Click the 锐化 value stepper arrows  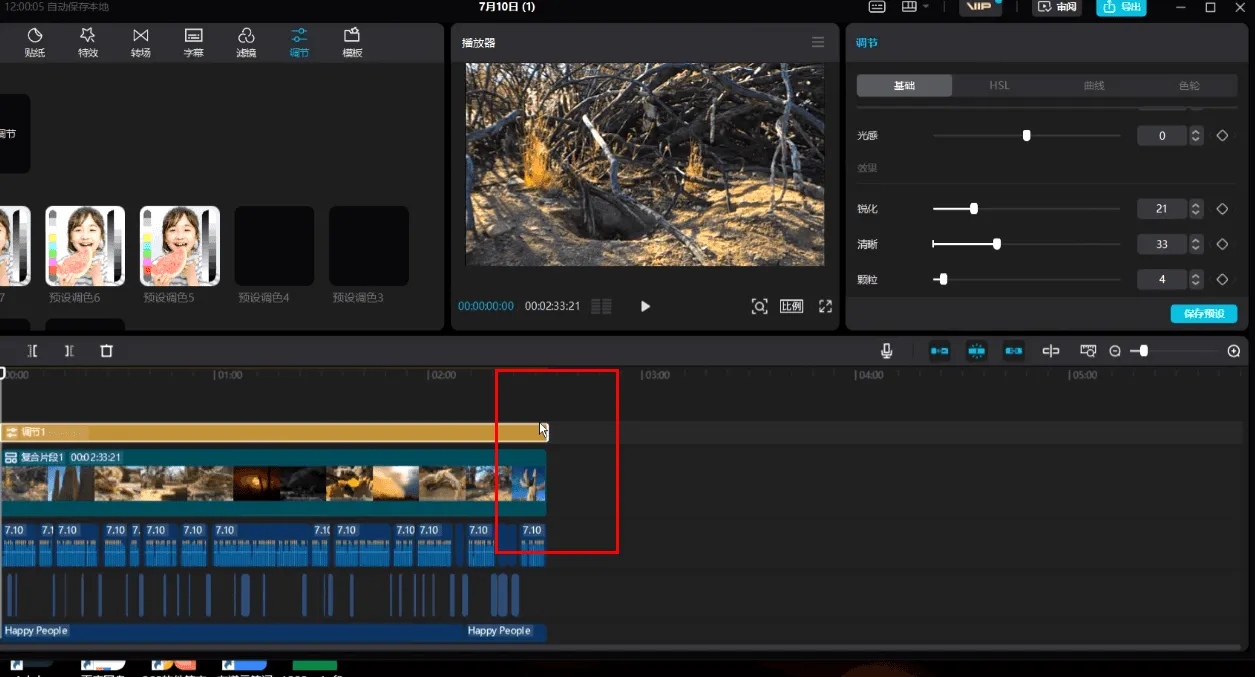[x=1196, y=209]
